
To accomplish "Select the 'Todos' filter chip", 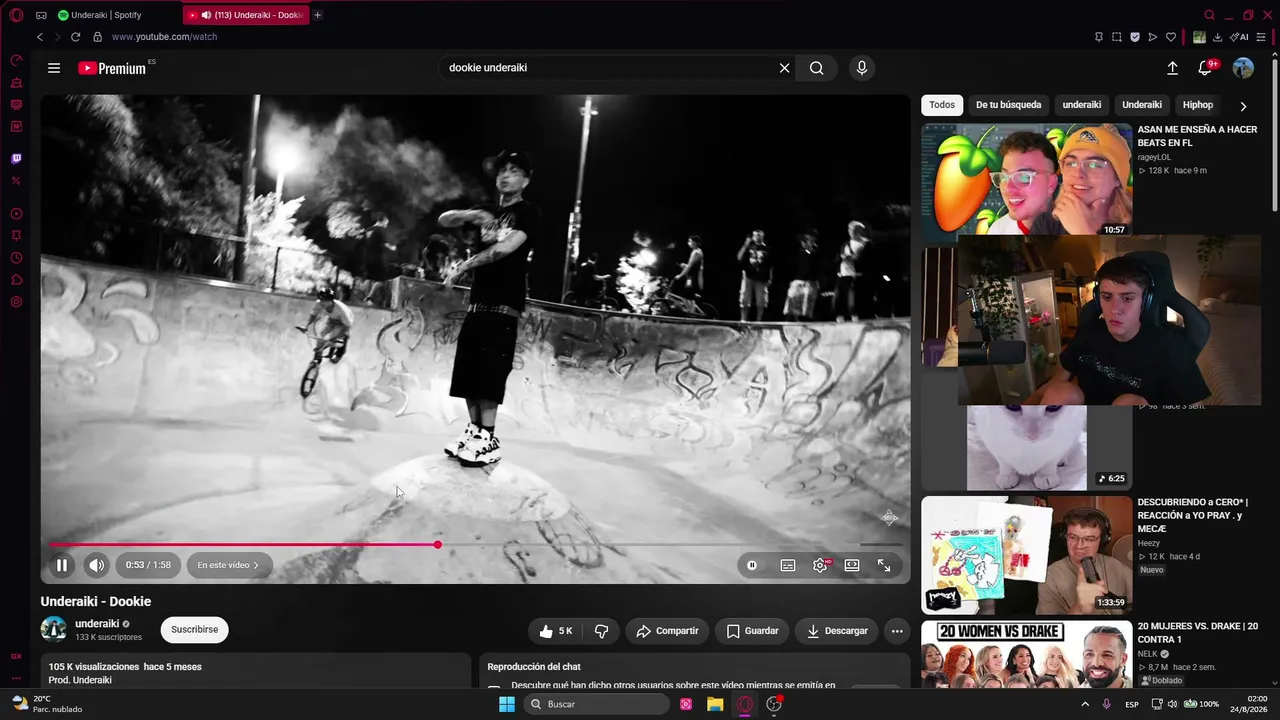I will click(x=942, y=105).
